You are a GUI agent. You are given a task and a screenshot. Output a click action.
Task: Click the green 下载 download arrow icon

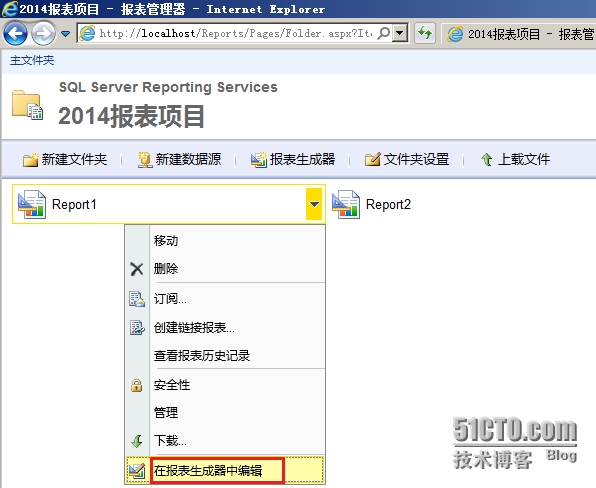137,441
